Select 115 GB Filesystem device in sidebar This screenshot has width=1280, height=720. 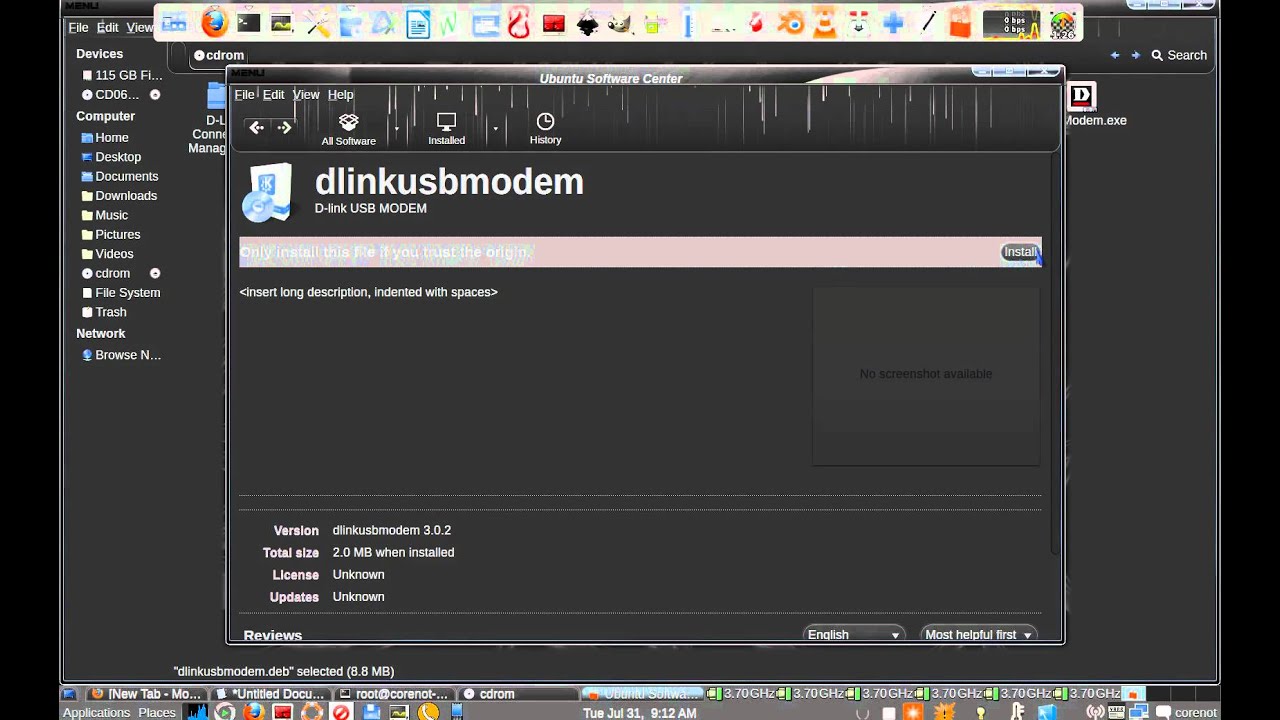121,75
